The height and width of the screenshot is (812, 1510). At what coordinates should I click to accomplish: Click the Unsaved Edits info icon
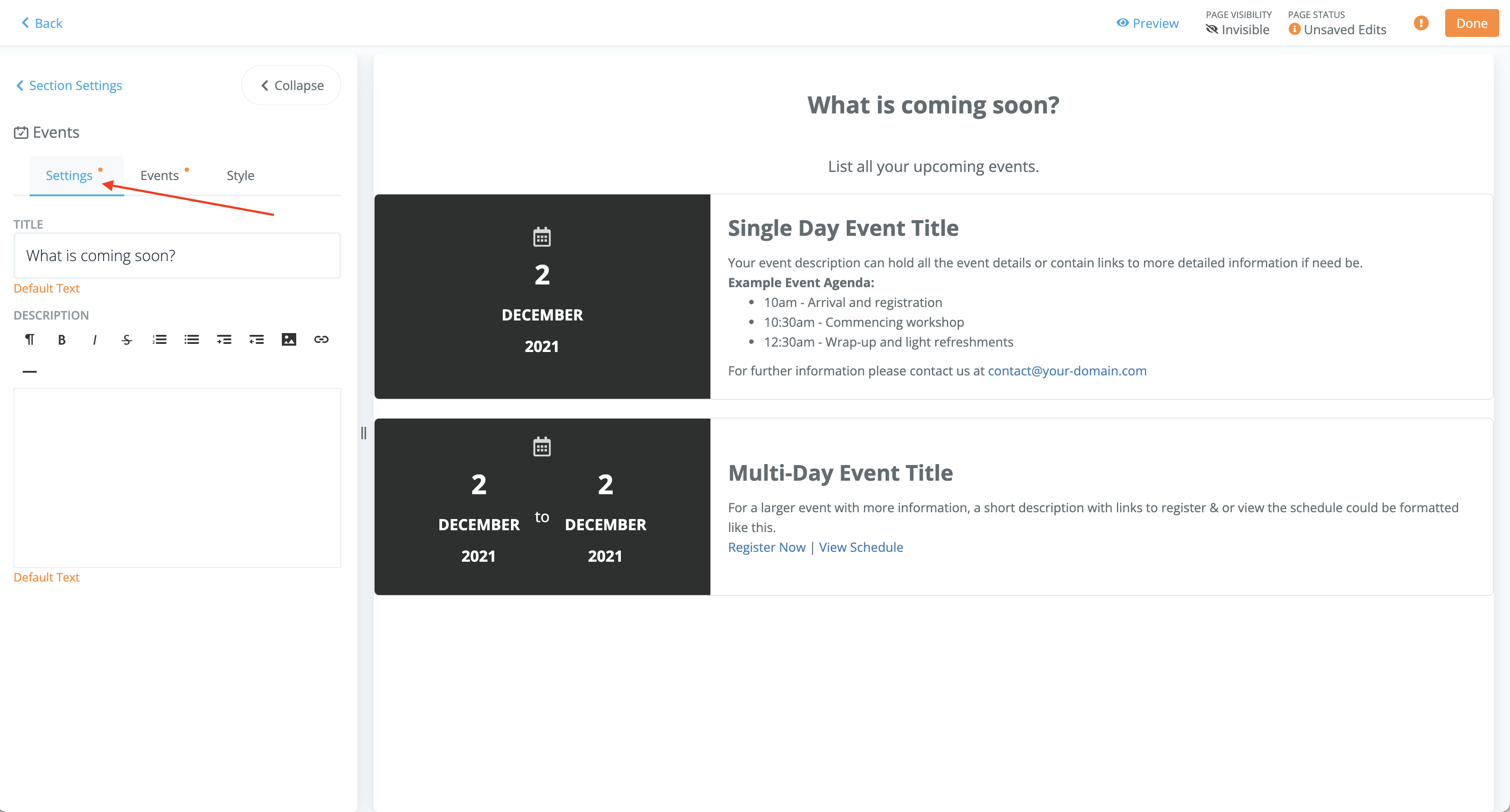[1294, 29]
